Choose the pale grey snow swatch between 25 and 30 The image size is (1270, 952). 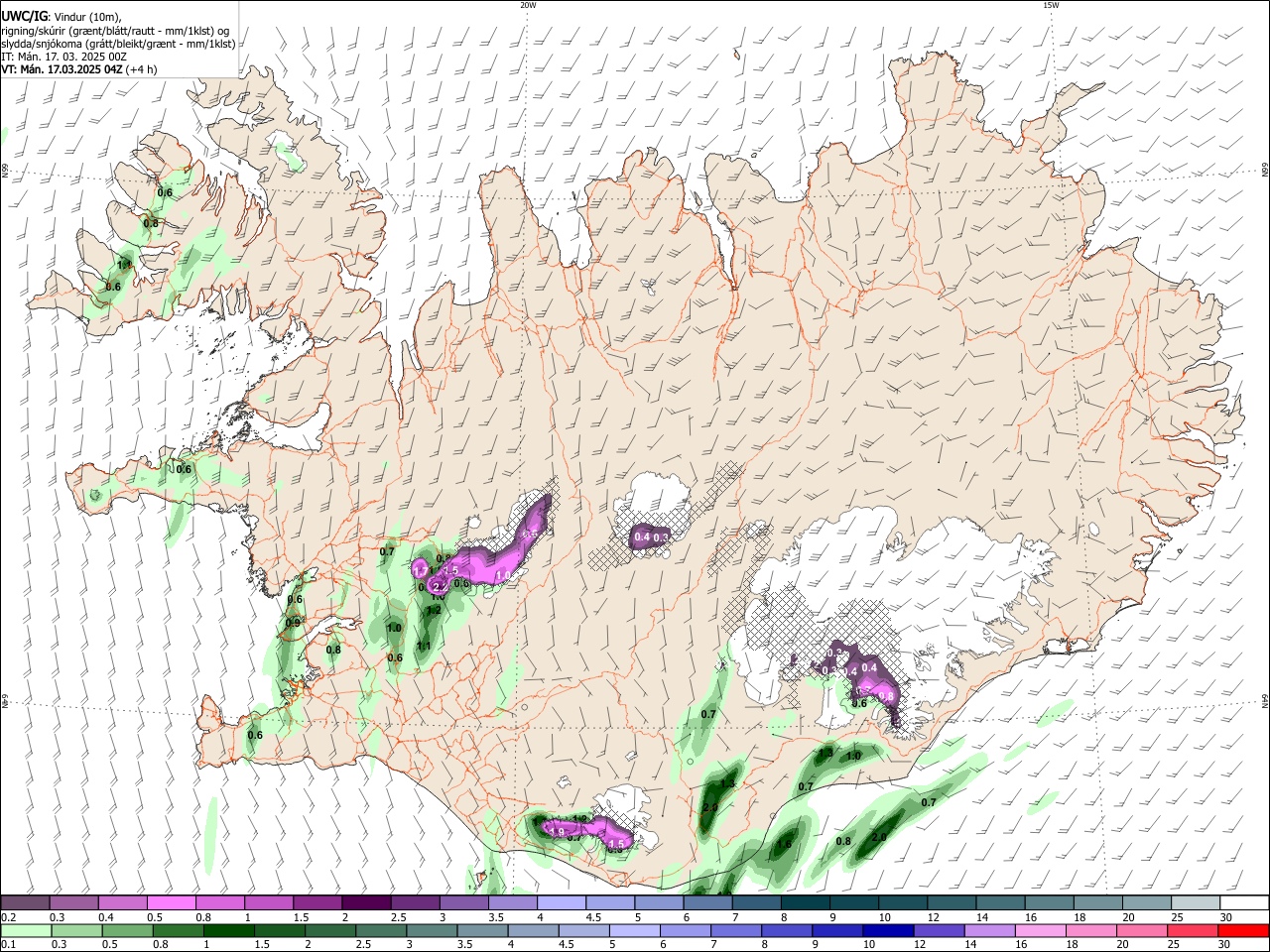[1196, 902]
